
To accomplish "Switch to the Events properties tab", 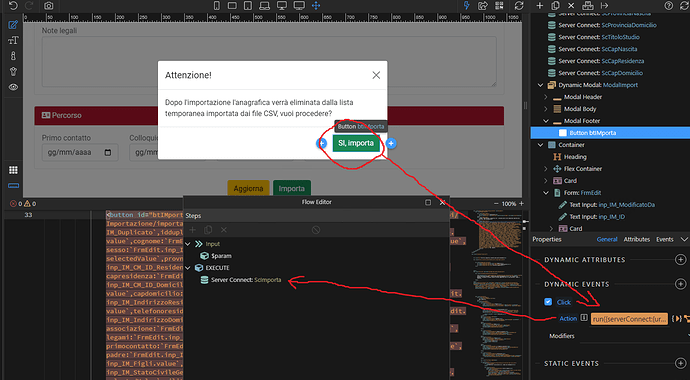I will tap(664, 239).
